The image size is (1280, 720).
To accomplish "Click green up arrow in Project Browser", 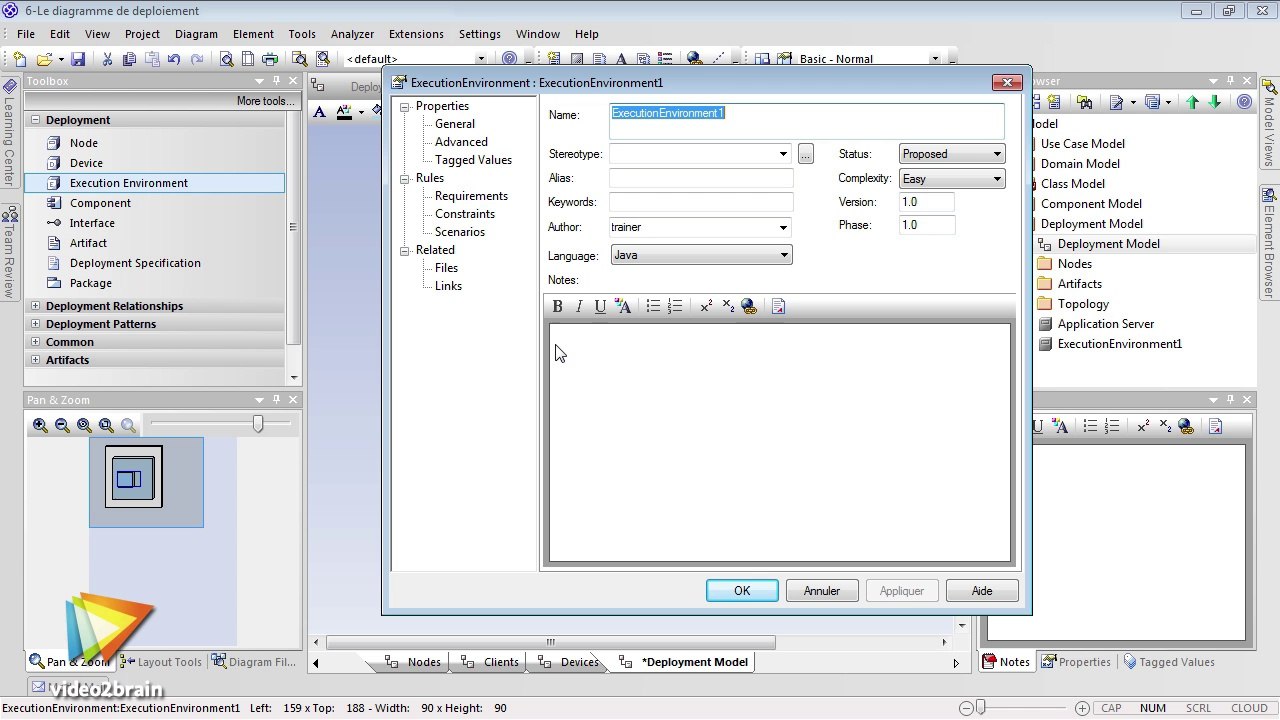I will point(1192,102).
